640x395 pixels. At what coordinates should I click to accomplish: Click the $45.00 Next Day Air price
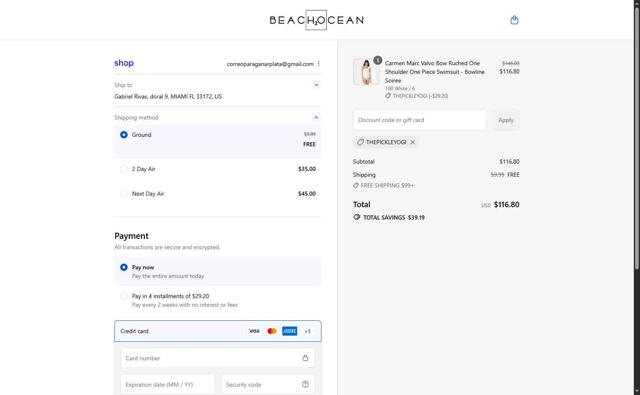pos(307,193)
